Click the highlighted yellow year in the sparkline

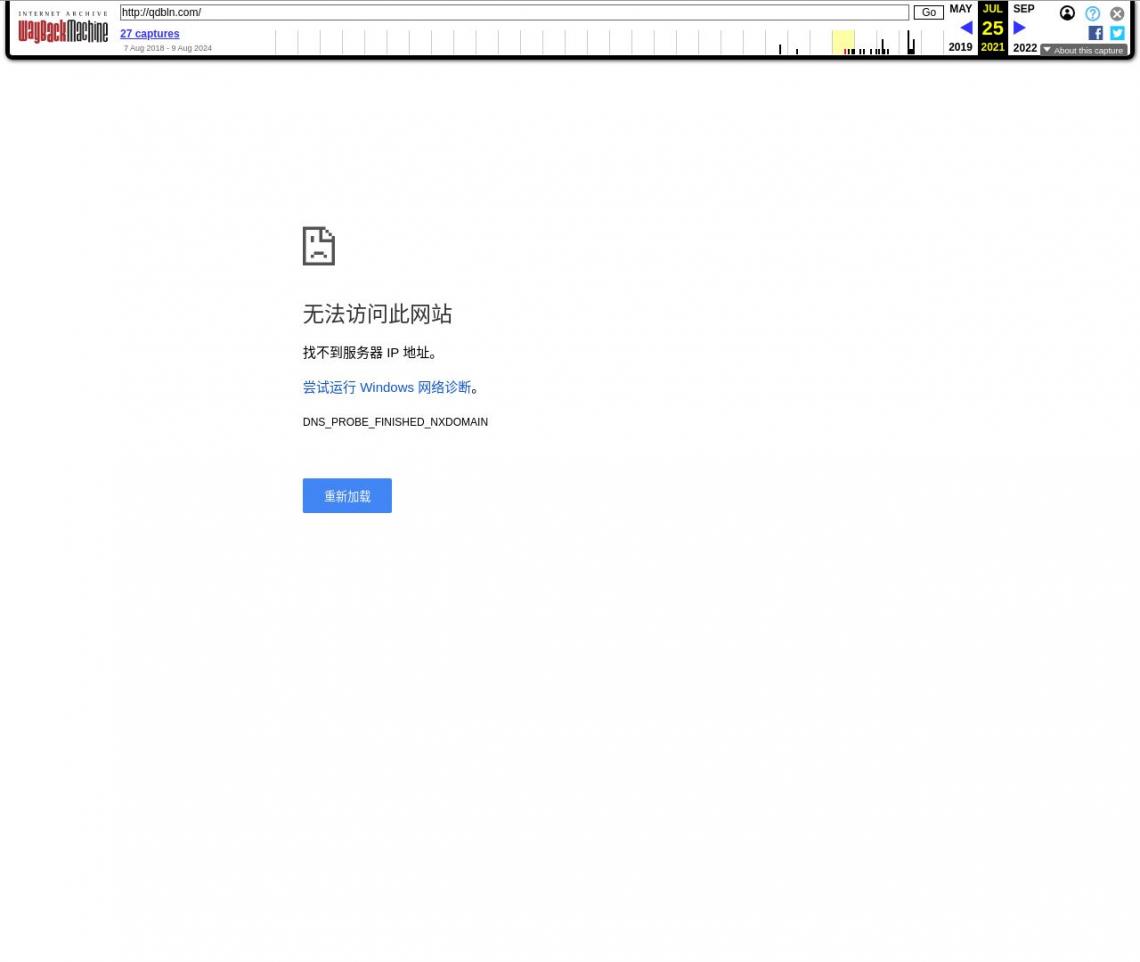coord(843,42)
